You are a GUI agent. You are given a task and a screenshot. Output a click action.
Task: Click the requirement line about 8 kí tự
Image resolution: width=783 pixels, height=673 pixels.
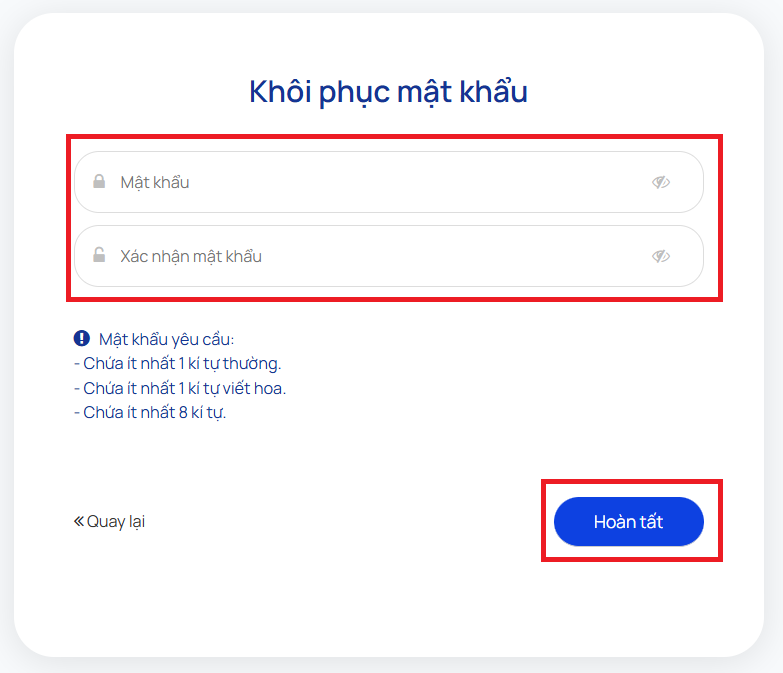tap(150, 412)
